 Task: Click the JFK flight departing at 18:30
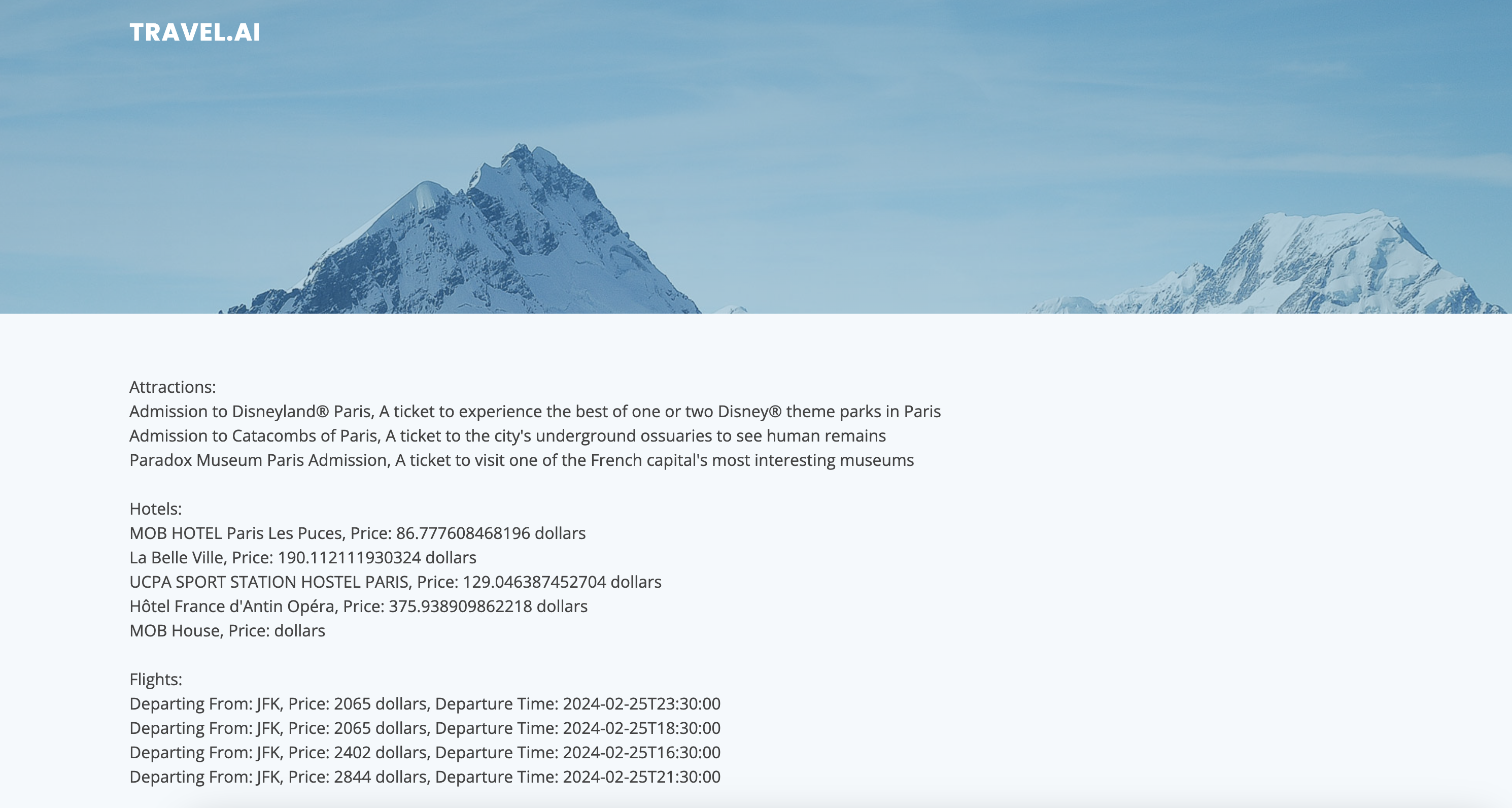coord(424,728)
